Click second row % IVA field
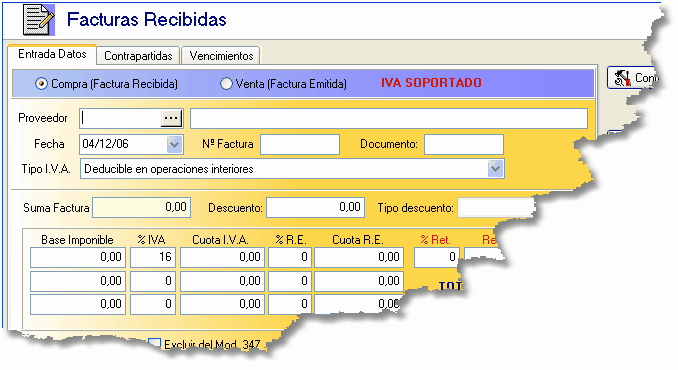Screen dimensions: 678x370 [153, 281]
